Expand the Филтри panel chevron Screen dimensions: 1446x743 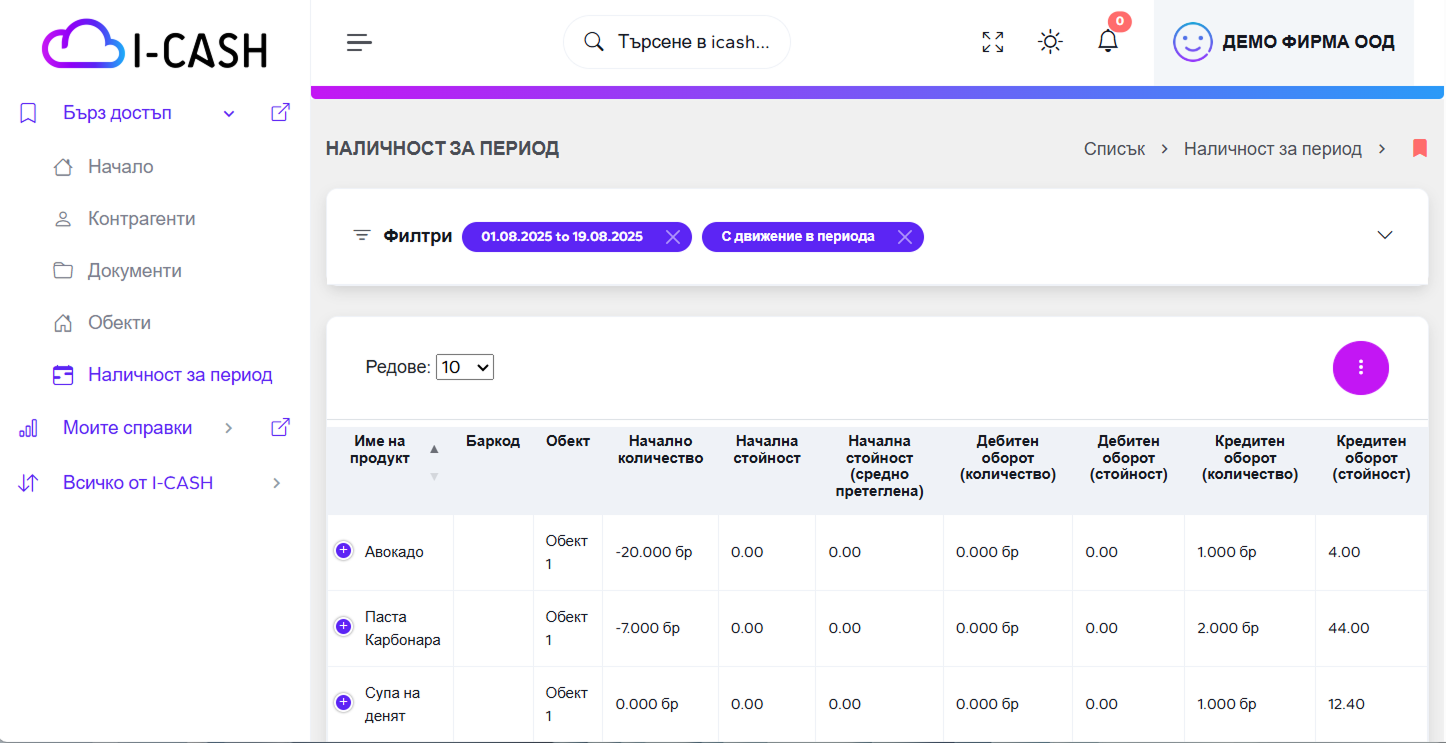pyautogui.click(x=1385, y=236)
